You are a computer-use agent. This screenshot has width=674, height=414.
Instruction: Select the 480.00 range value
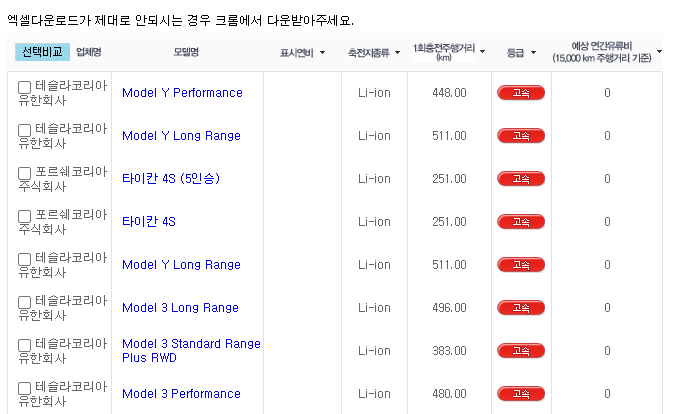[449, 394]
